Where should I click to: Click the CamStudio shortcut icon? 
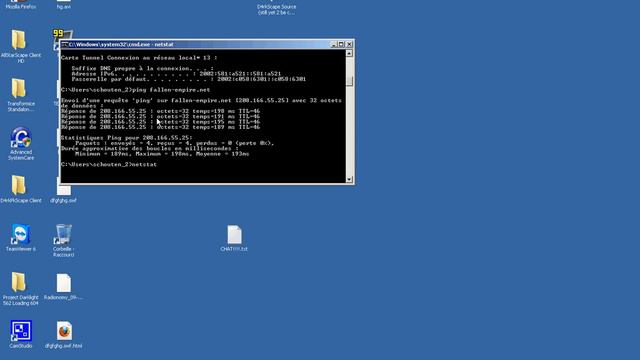(x=21, y=331)
